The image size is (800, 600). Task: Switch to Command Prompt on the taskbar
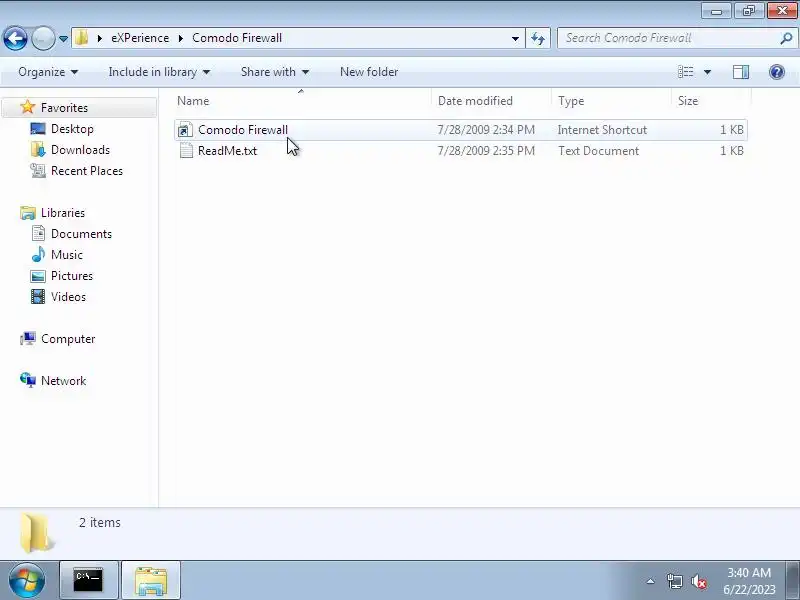(x=89, y=581)
